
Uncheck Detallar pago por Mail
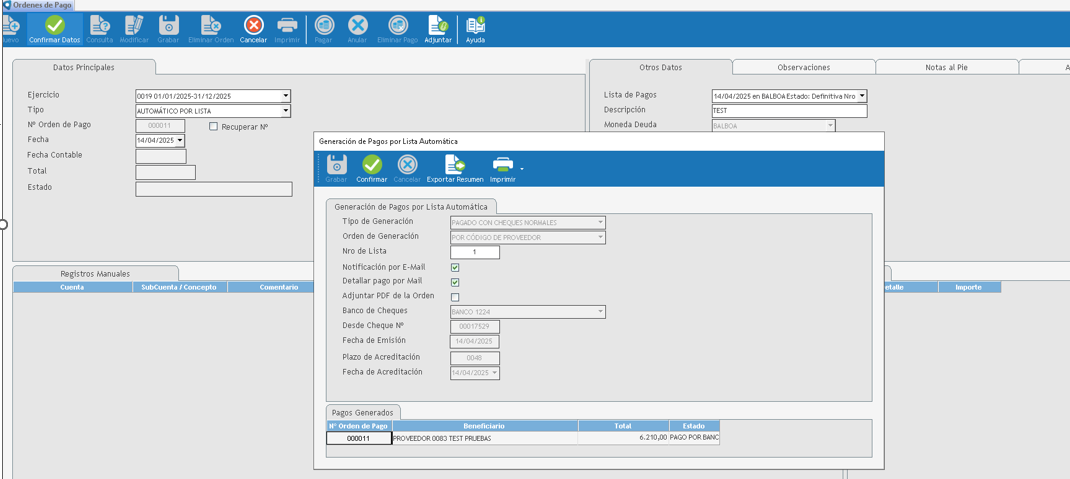coord(455,282)
